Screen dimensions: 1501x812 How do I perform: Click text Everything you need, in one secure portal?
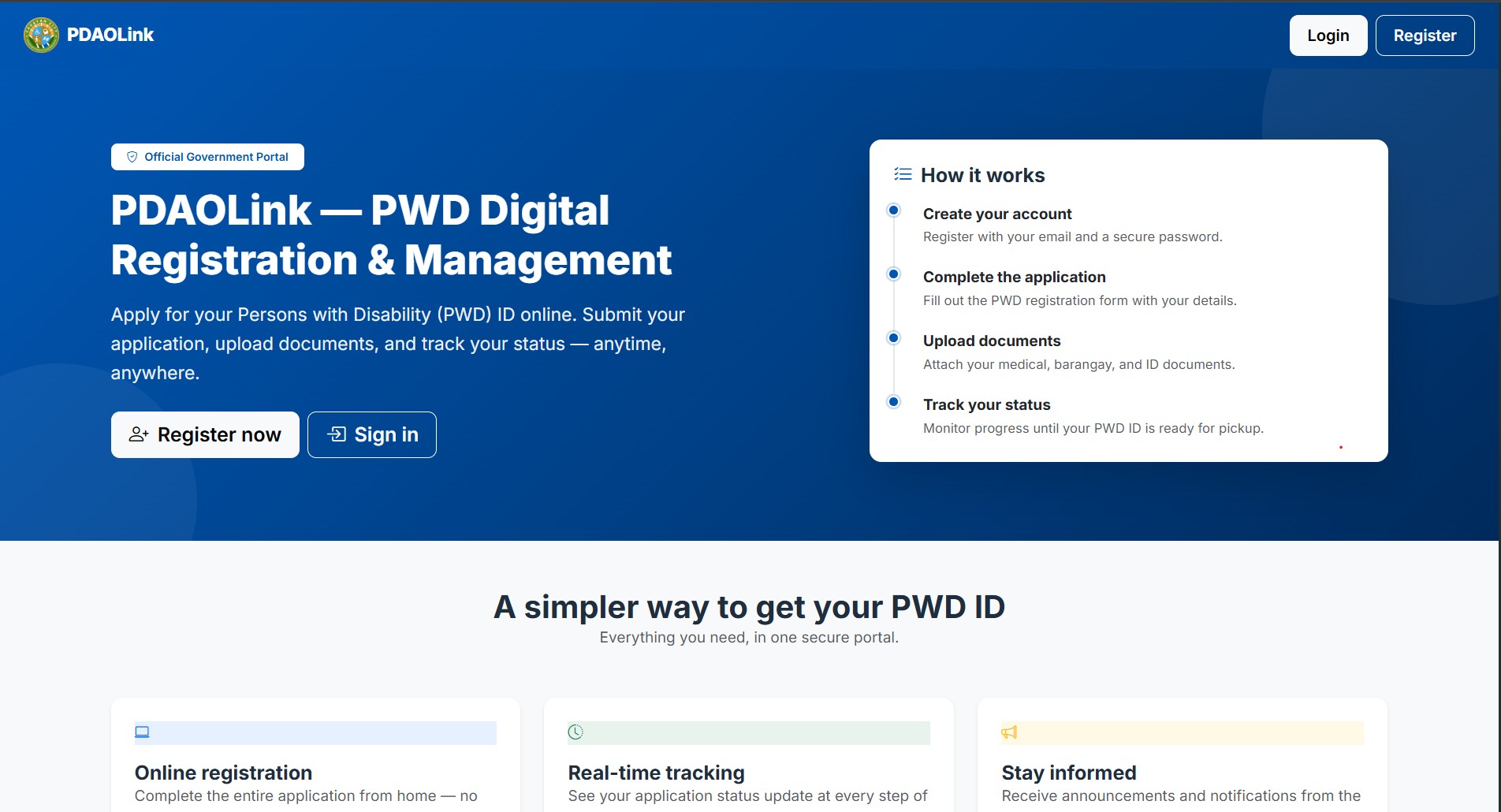click(749, 637)
